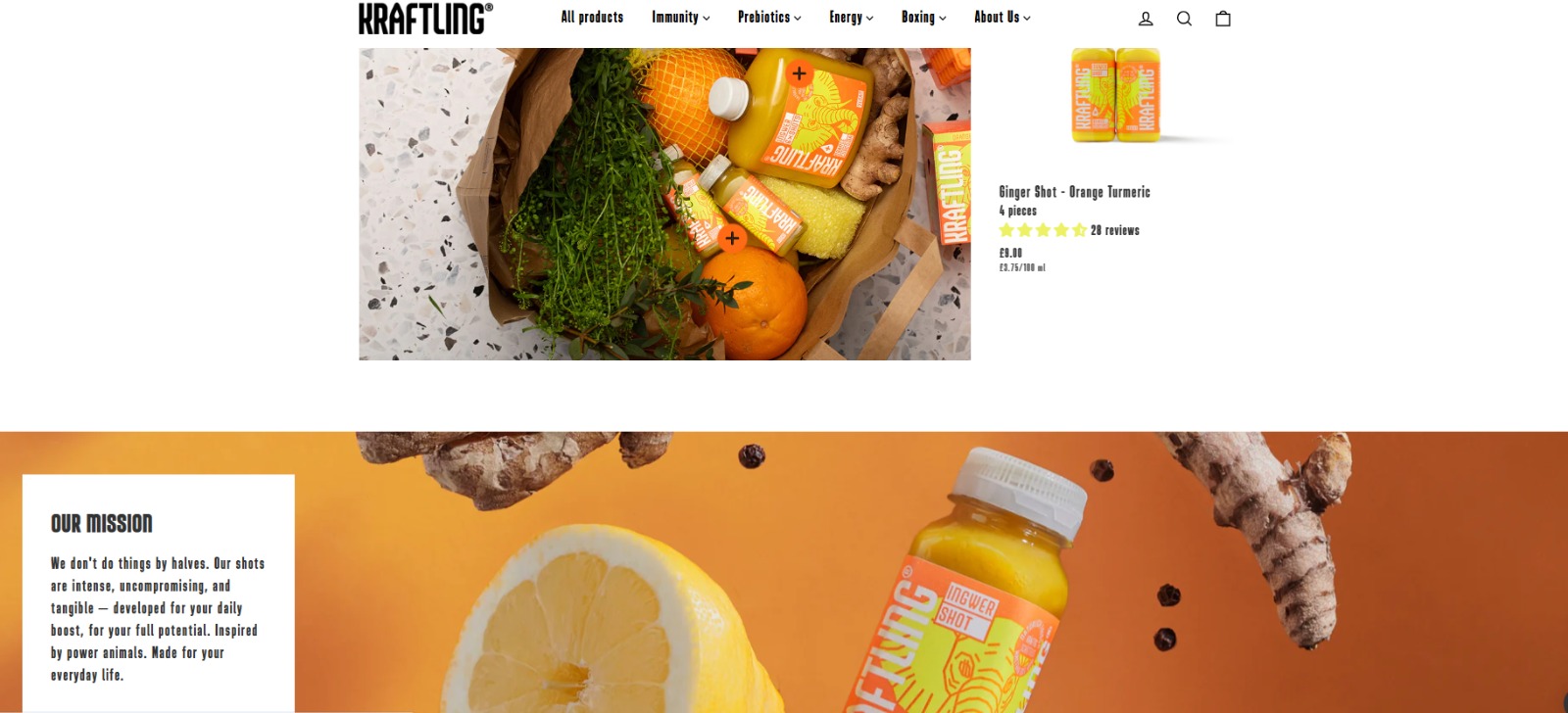Expand the Energy dropdown menu
The height and width of the screenshot is (713, 1568).
(851, 18)
